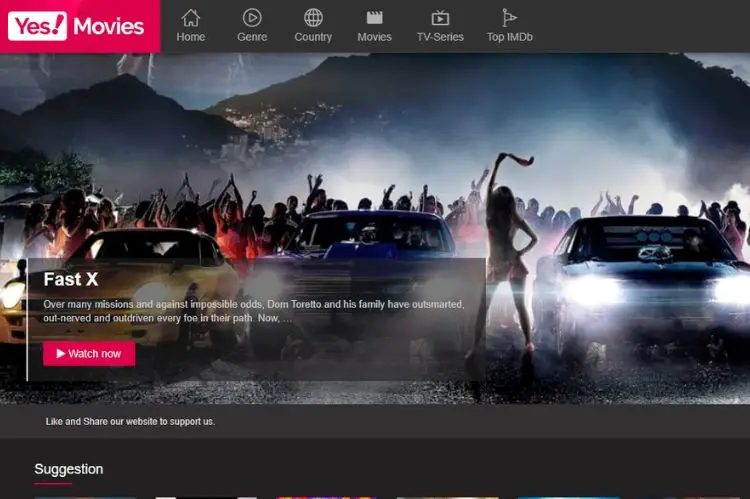This screenshot has height=499, width=750.
Task: Open the Movies menu label
Action: point(375,37)
